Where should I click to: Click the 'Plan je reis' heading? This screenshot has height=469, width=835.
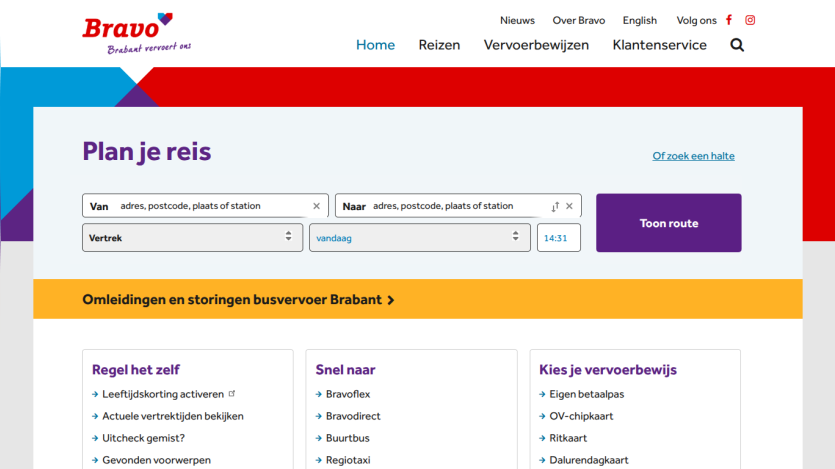point(146,152)
